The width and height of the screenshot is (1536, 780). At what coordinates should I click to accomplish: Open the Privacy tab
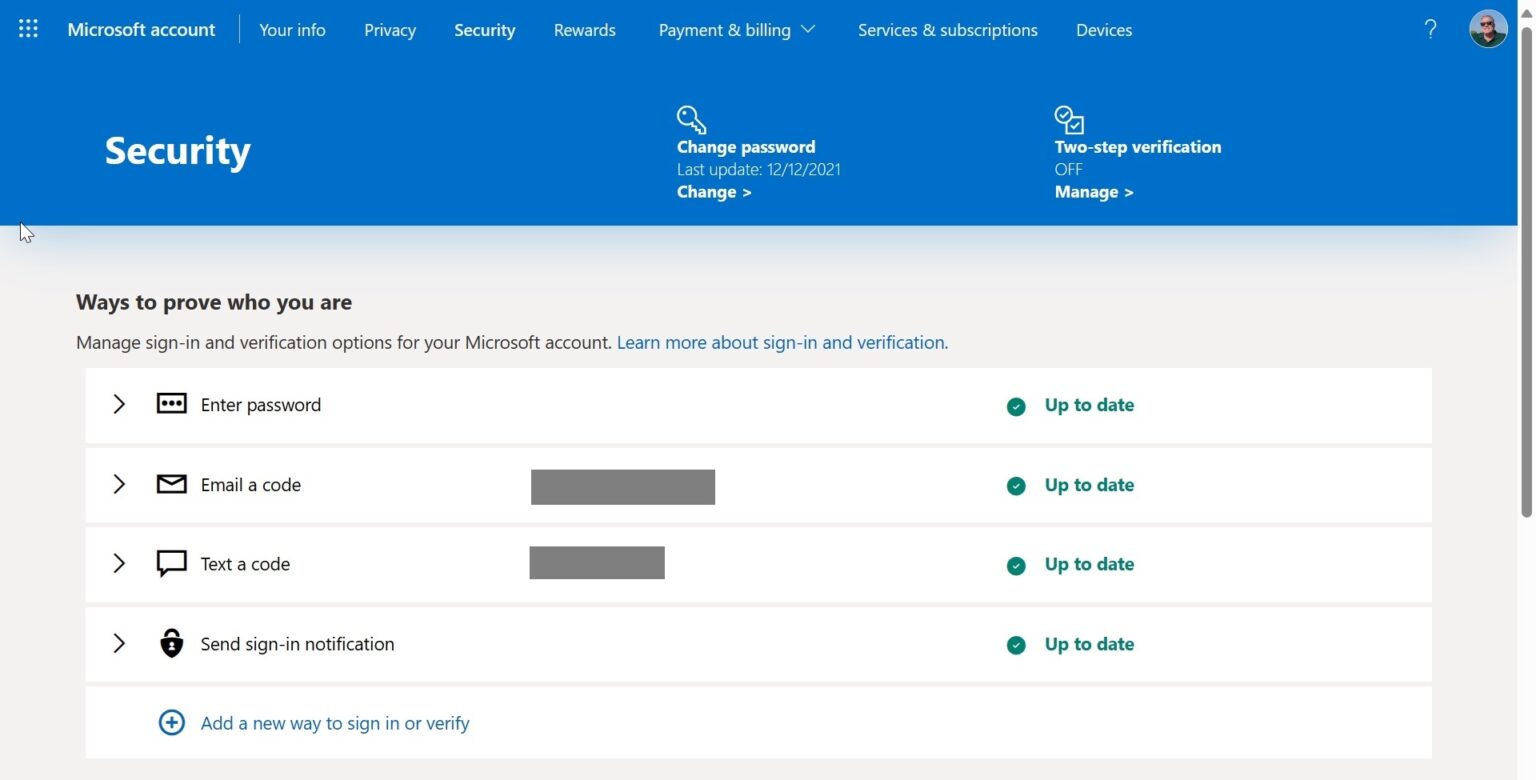tap(390, 30)
